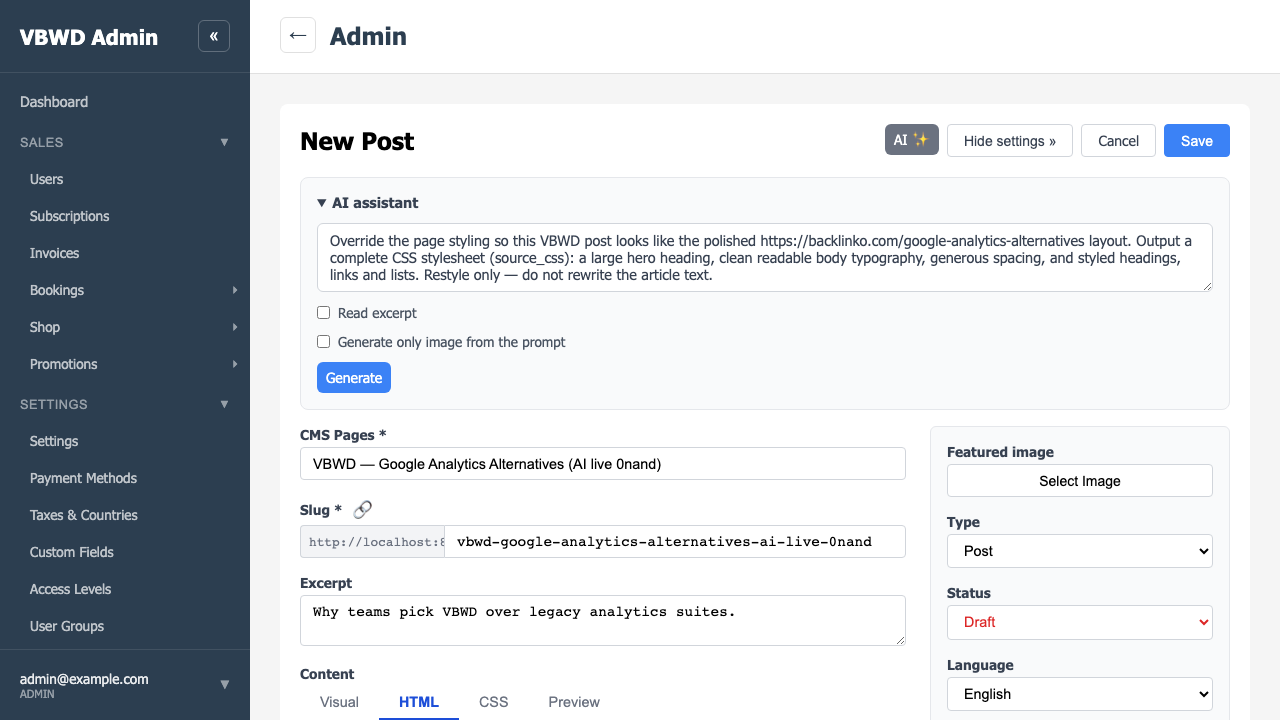Open the Status dropdown showing Draft

pyautogui.click(x=1080, y=622)
